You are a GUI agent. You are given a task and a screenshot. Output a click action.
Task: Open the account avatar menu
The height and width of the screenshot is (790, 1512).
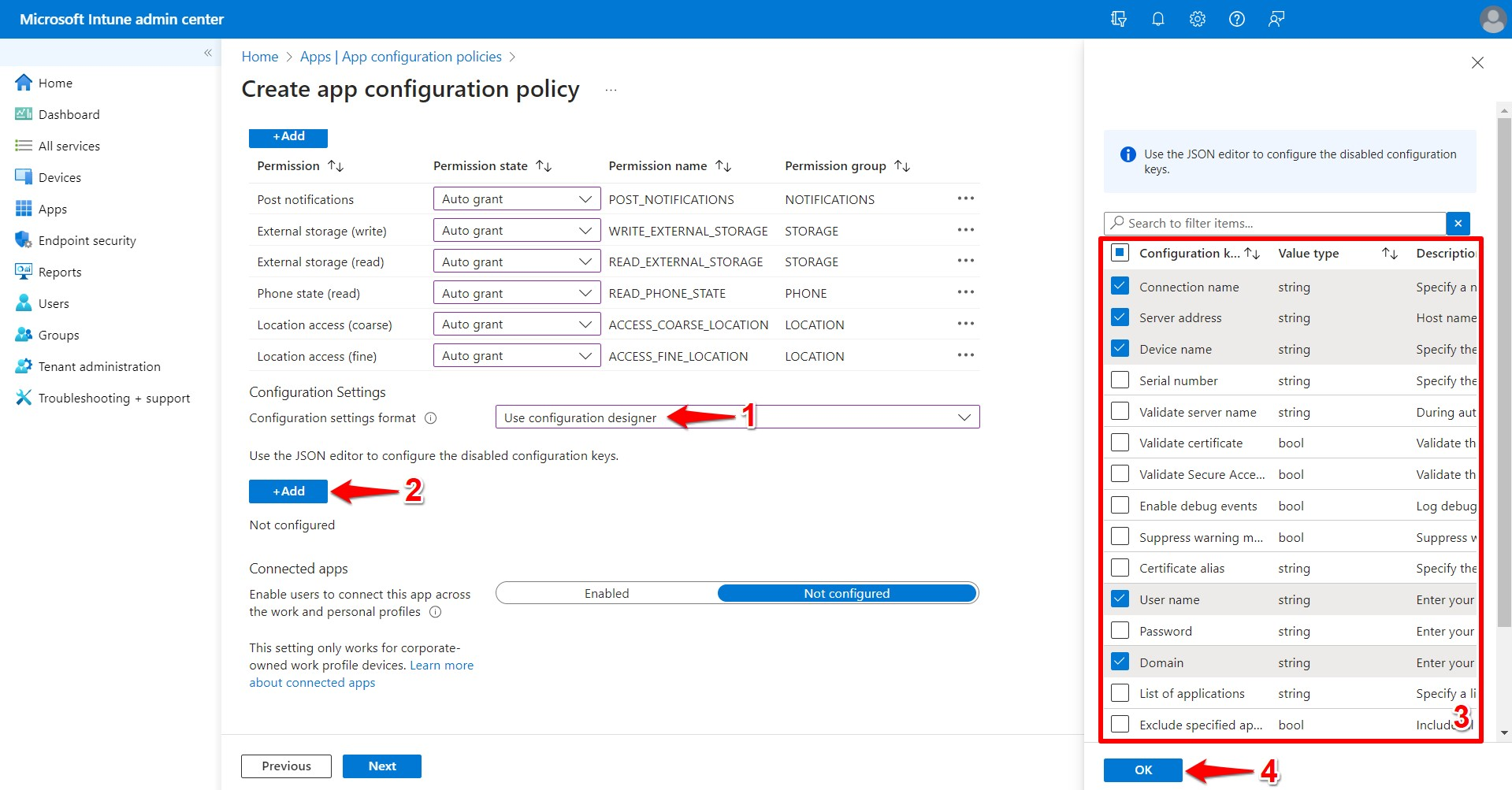[x=1492, y=19]
